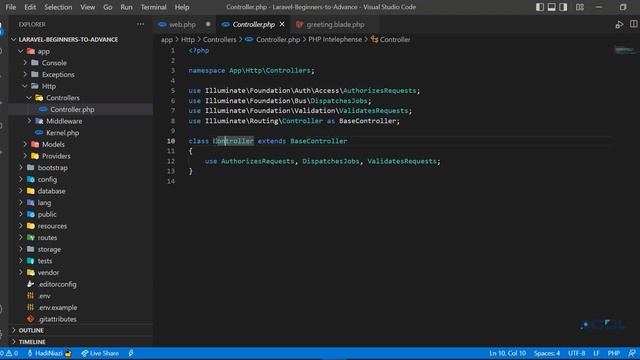Viewport: 640px width, 360px height.
Task: Change UTF-8 file encoding
Action: 577,353
